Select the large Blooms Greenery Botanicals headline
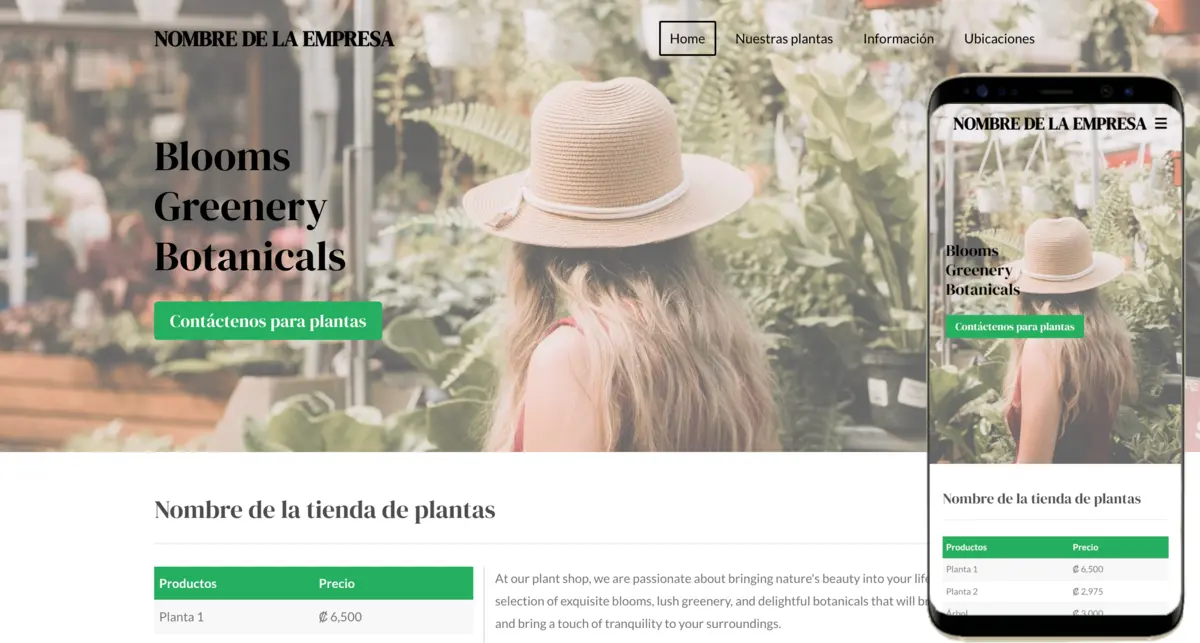Screen dimensions: 1200x643 [250, 207]
